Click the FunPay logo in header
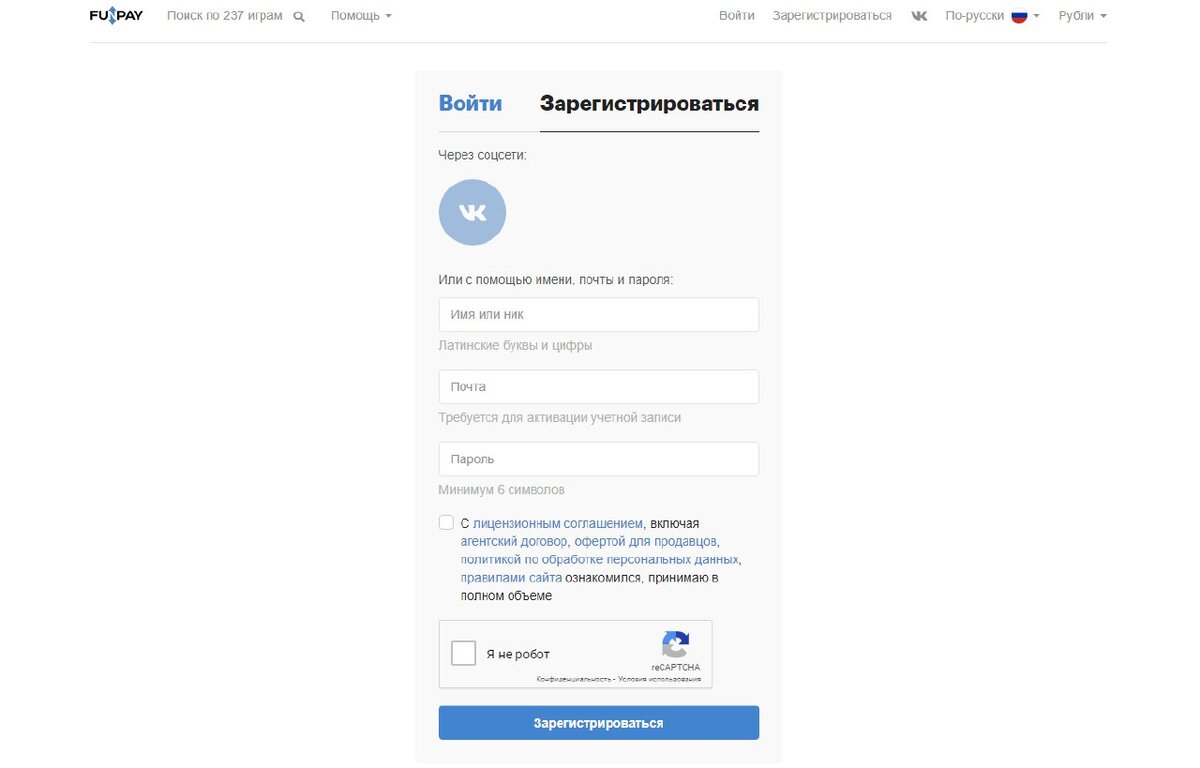 116,16
